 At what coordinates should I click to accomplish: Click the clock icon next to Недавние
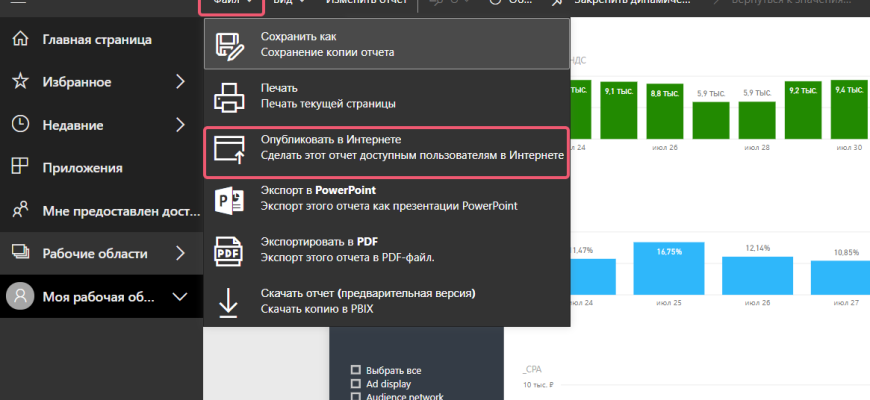[19, 124]
